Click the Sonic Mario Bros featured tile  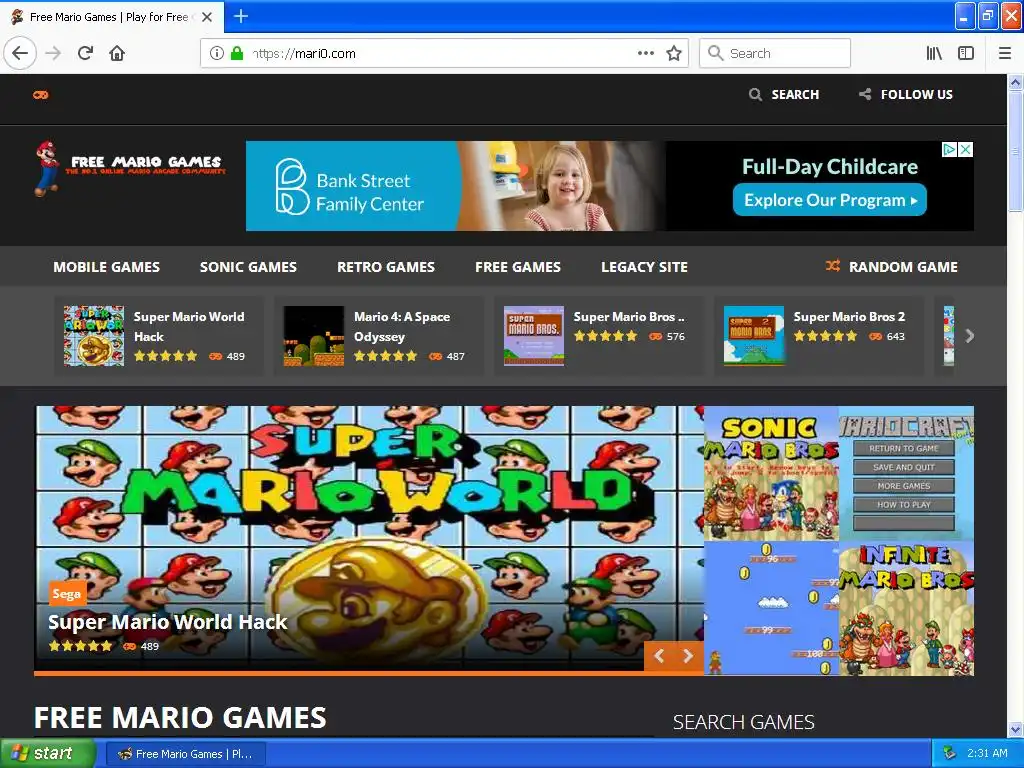[771, 473]
